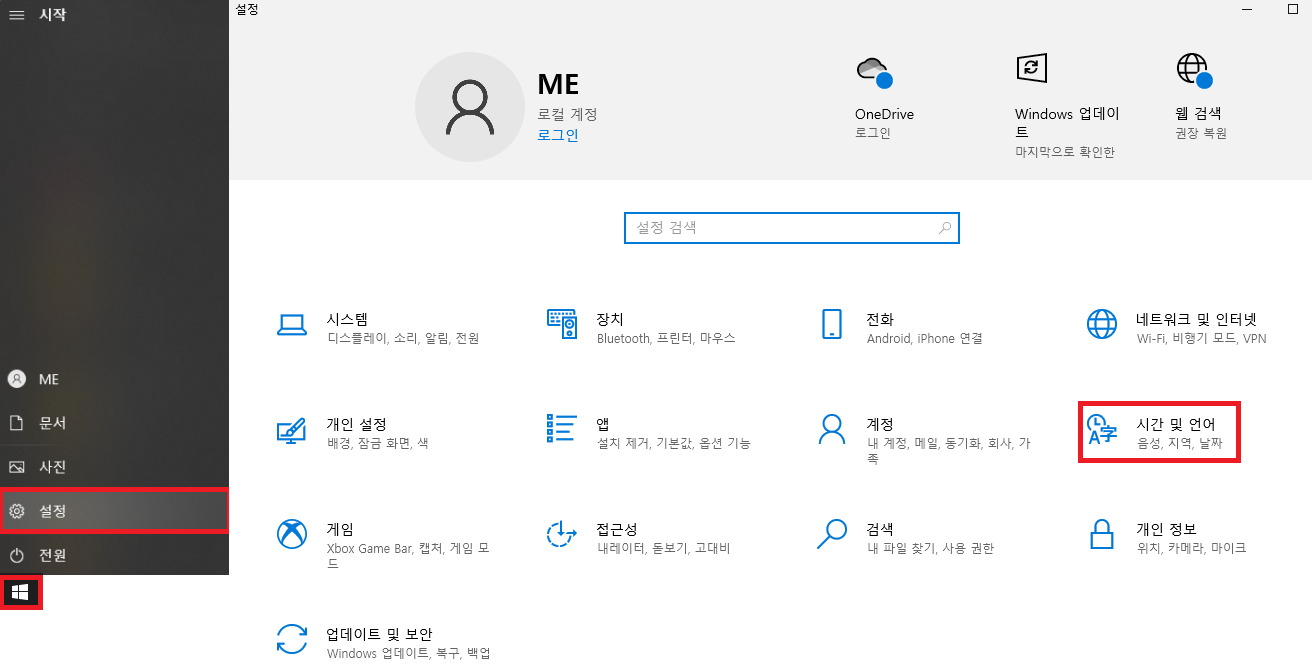Click the 접근성 category title text

click(617, 529)
